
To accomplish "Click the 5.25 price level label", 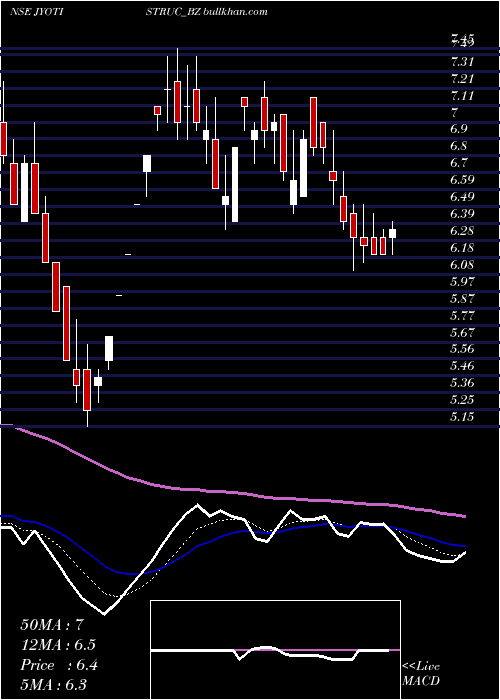I will tap(462, 400).
